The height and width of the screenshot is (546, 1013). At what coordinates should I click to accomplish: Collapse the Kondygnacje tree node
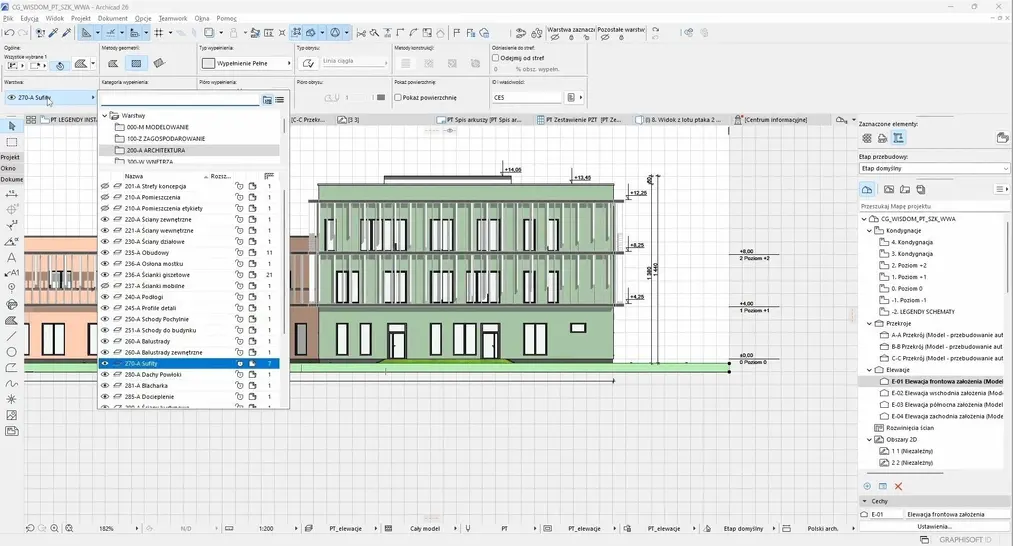[x=870, y=230]
